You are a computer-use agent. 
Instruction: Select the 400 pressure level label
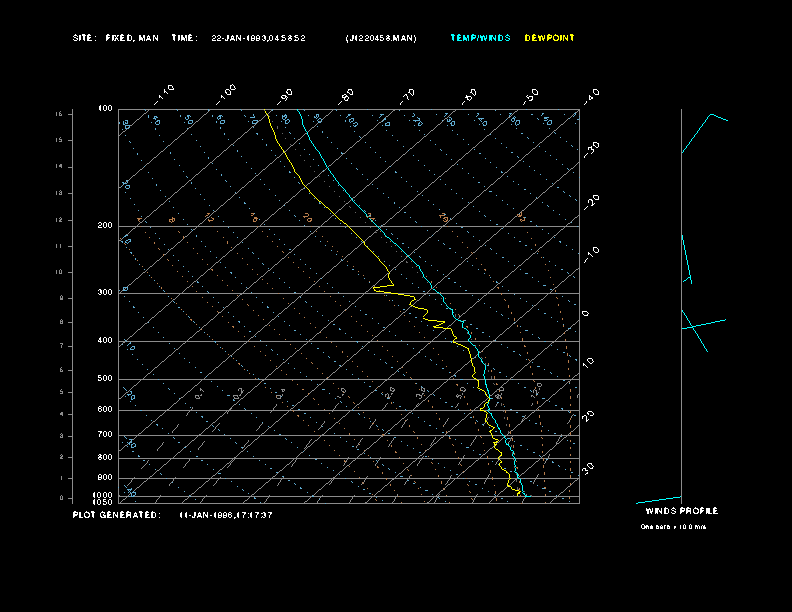pos(105,341)
